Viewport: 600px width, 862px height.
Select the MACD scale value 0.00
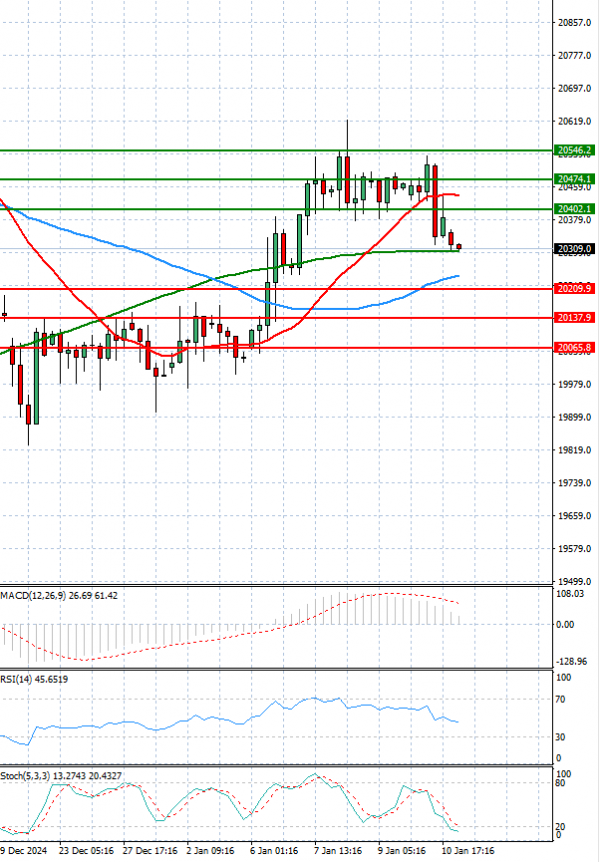click(x=565, y=625)
